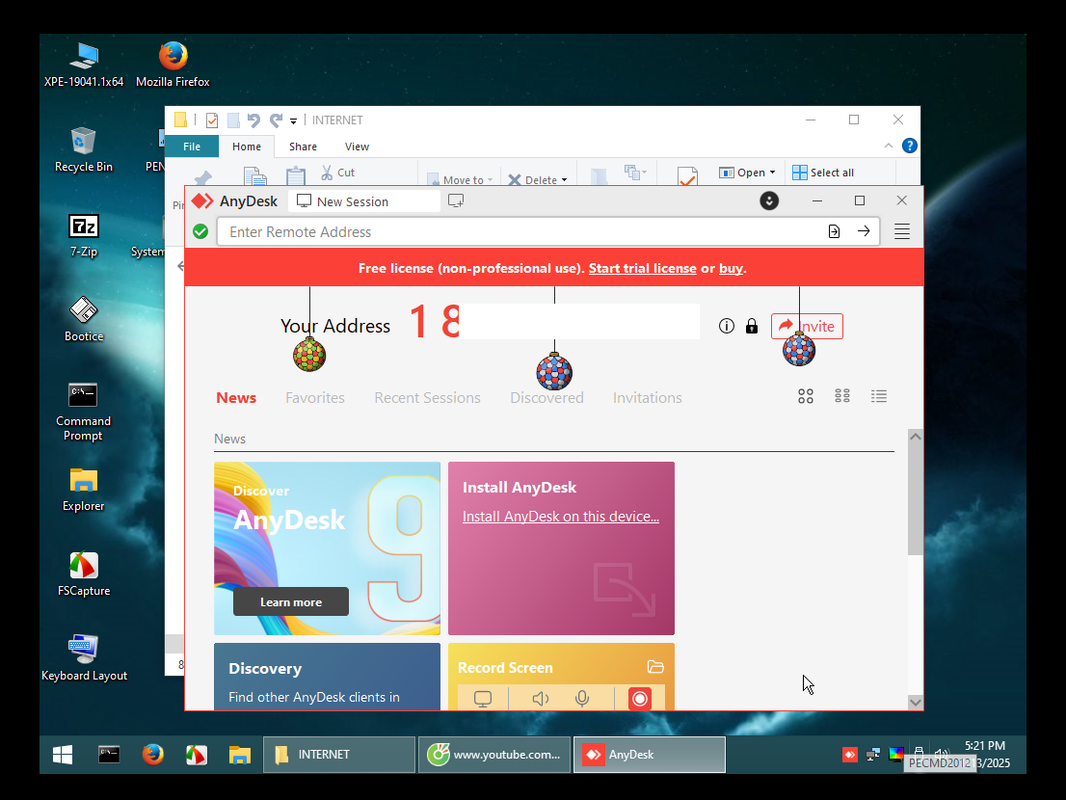
Task: Open Command Prompt desktop shortcut
Action: click(83, 412)
